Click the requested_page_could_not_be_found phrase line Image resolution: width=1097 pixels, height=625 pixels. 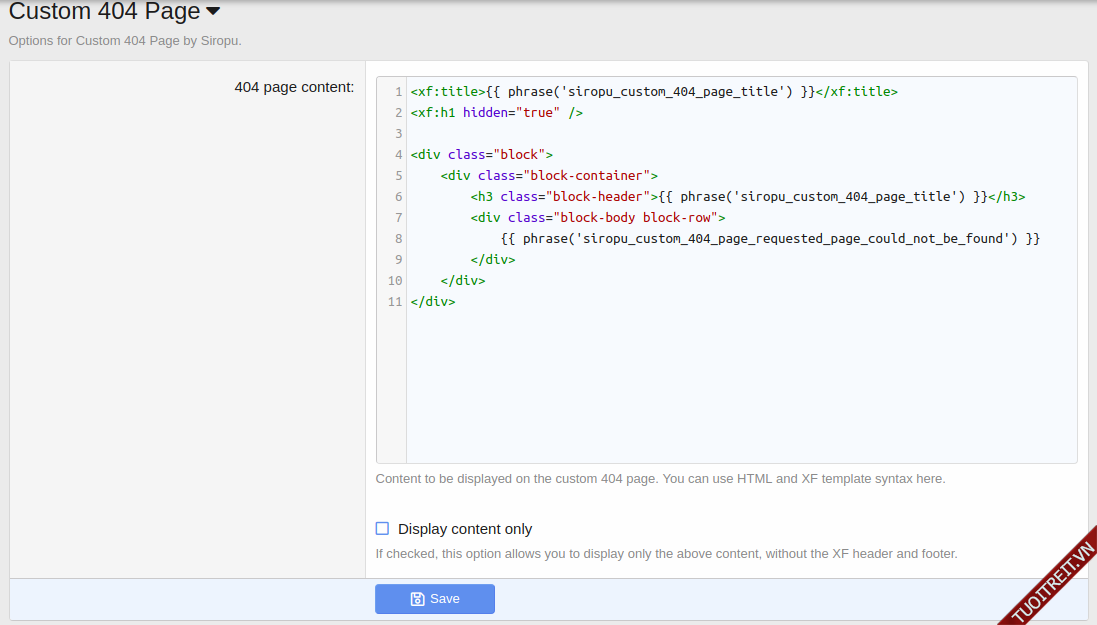pos(770,239)
